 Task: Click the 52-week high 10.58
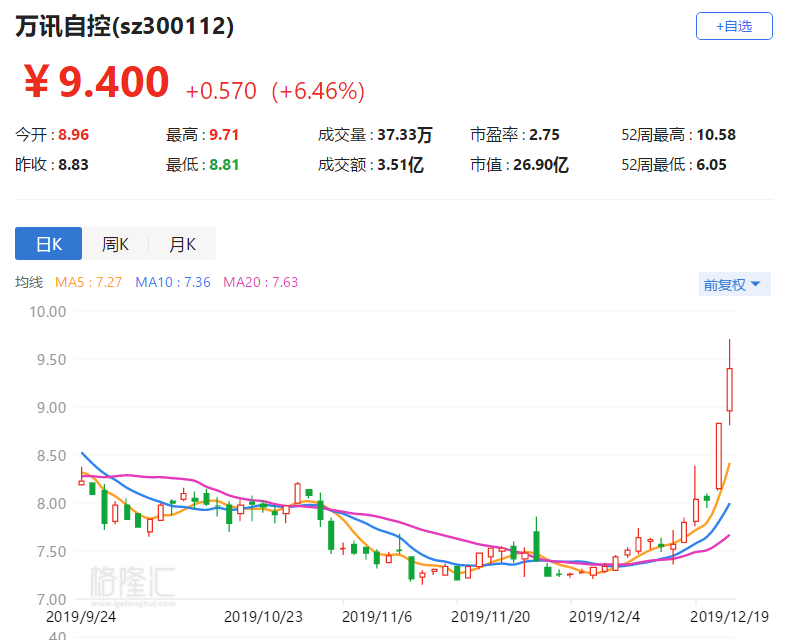pos(716,135)
